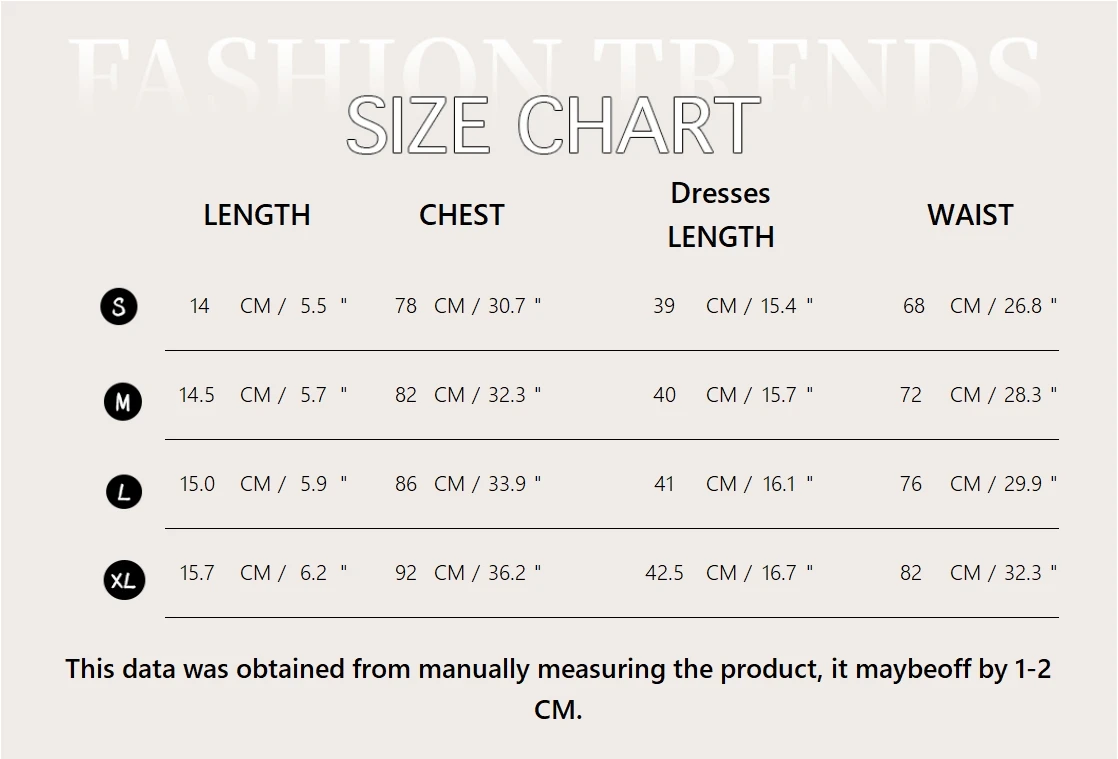1118x759 pixels.
Task: Click the size S chest value 78
Action: click(x=406, y=306)
